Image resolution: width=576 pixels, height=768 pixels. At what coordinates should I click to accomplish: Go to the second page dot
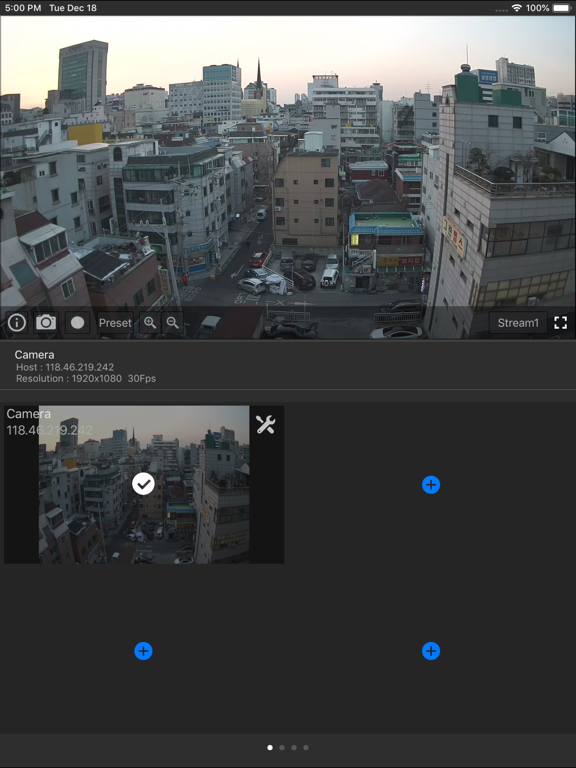[282, 747]
